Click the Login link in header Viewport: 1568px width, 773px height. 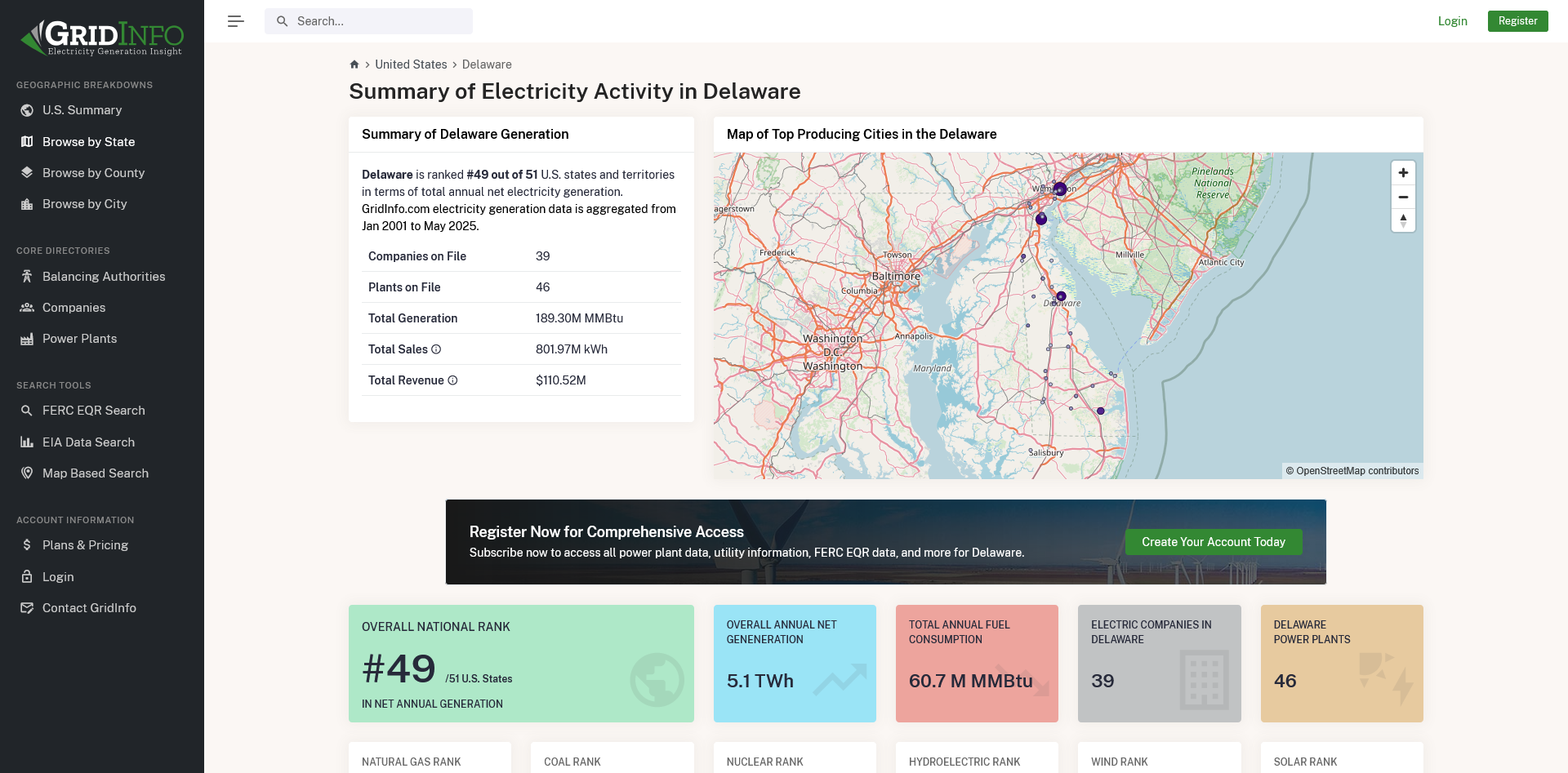pos(1452,21)
